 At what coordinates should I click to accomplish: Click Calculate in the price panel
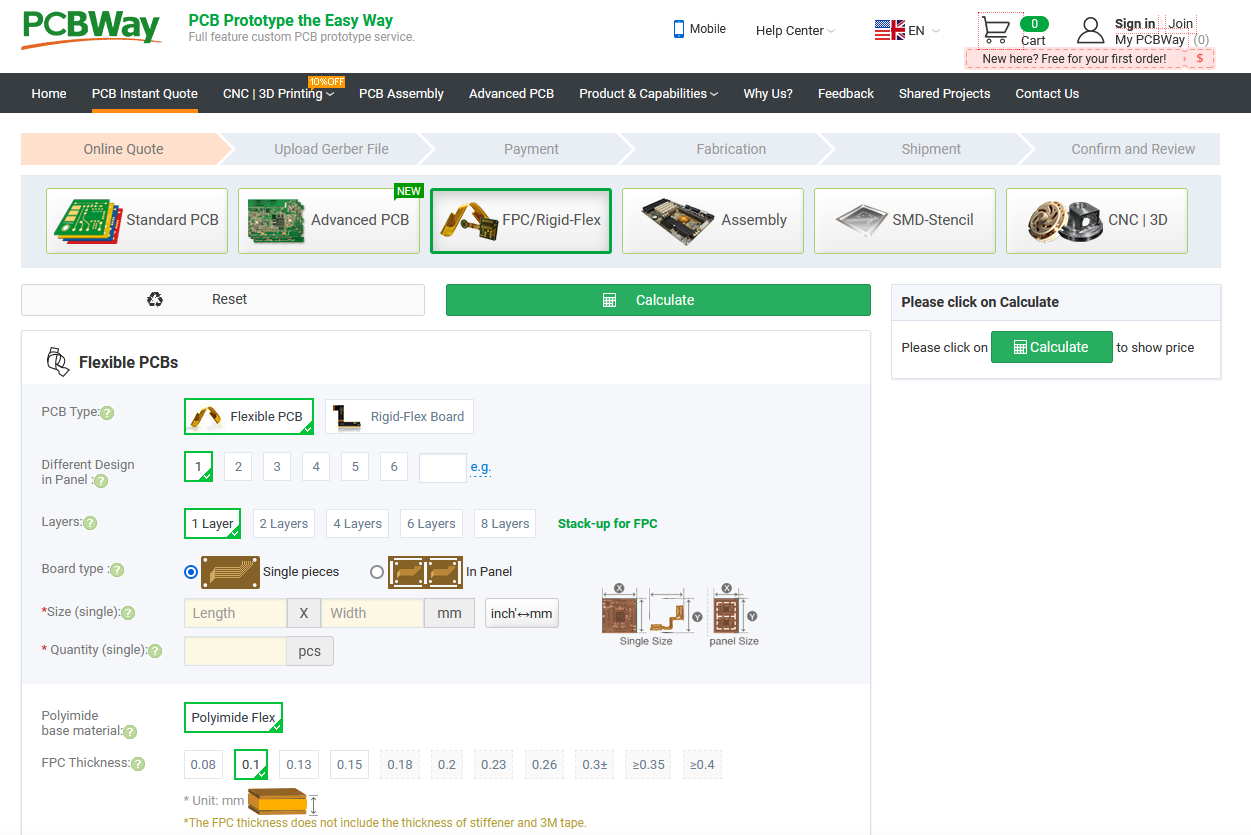1051,347
